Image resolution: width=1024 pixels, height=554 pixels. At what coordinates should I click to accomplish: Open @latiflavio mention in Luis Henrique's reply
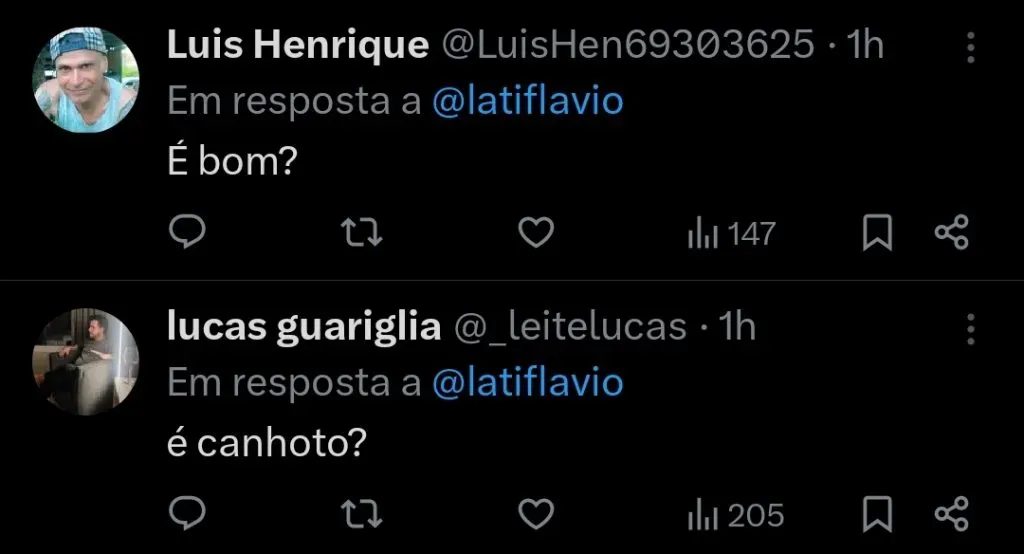(527, 101)
